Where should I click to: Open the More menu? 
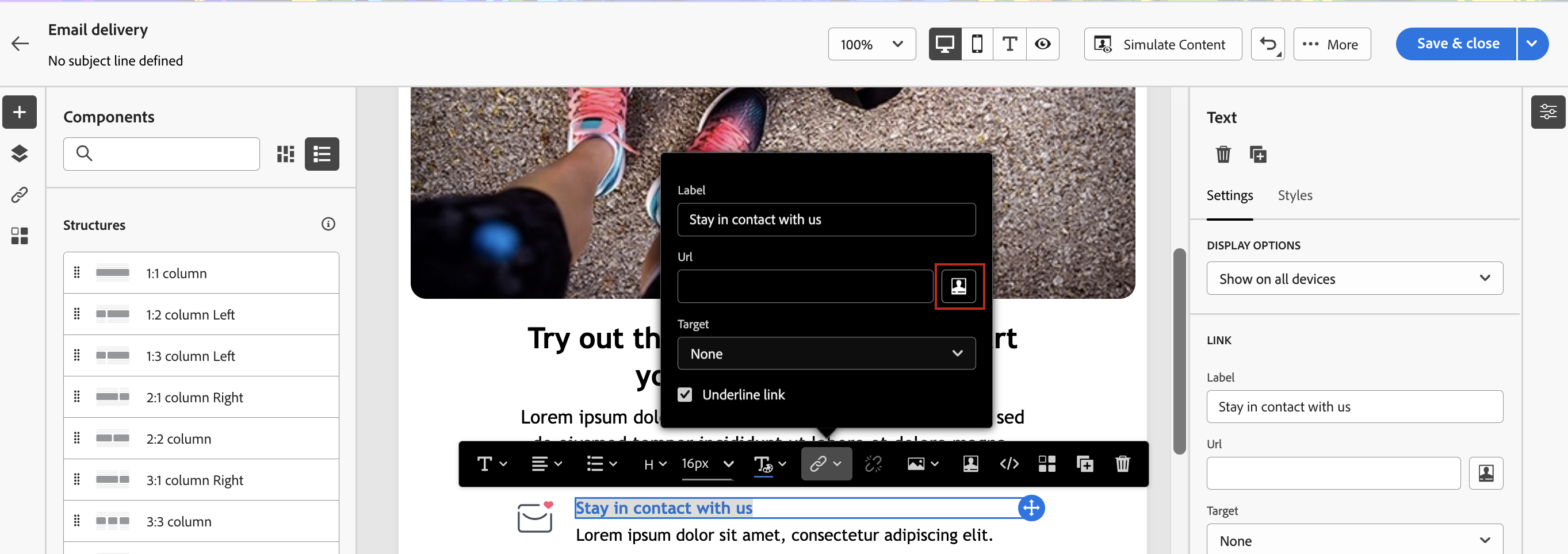click(1332, 44)
